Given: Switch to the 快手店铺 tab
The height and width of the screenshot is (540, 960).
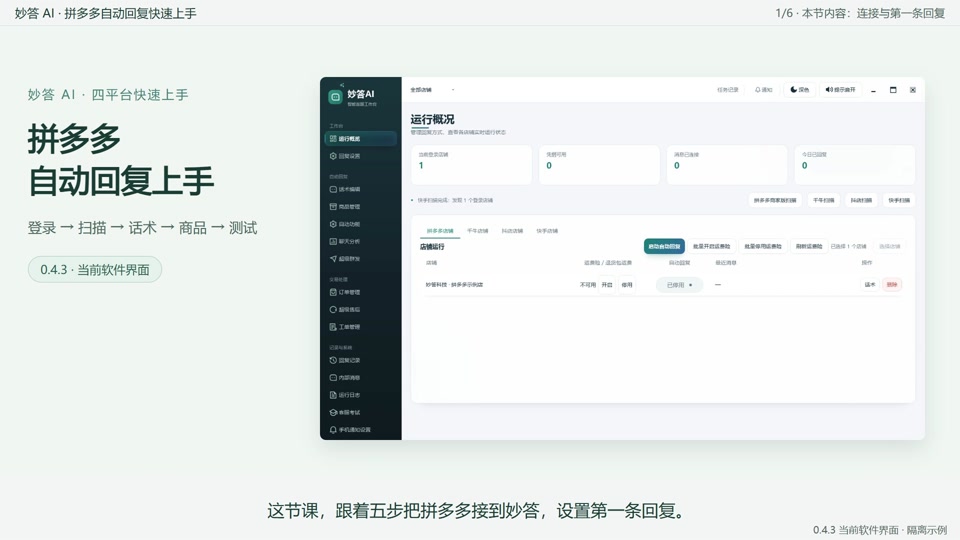Looking at the screenshot, I should [547, 231].
